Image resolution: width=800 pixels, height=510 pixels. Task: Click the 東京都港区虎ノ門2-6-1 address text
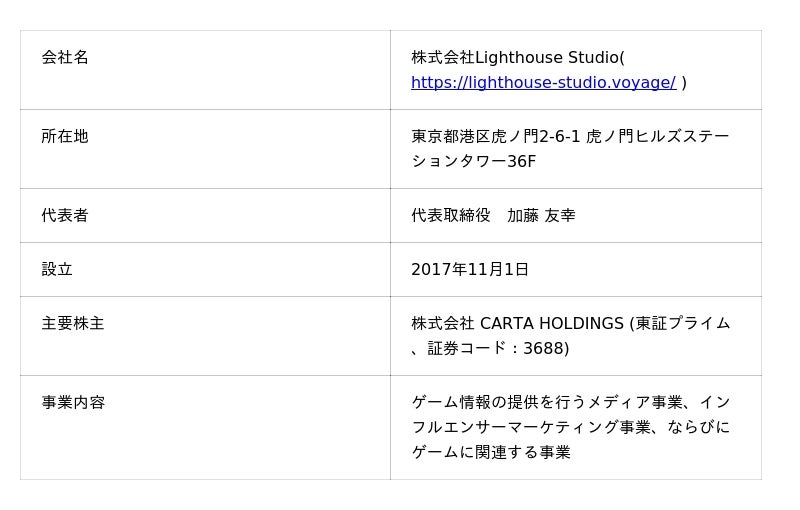coord(496,137)
